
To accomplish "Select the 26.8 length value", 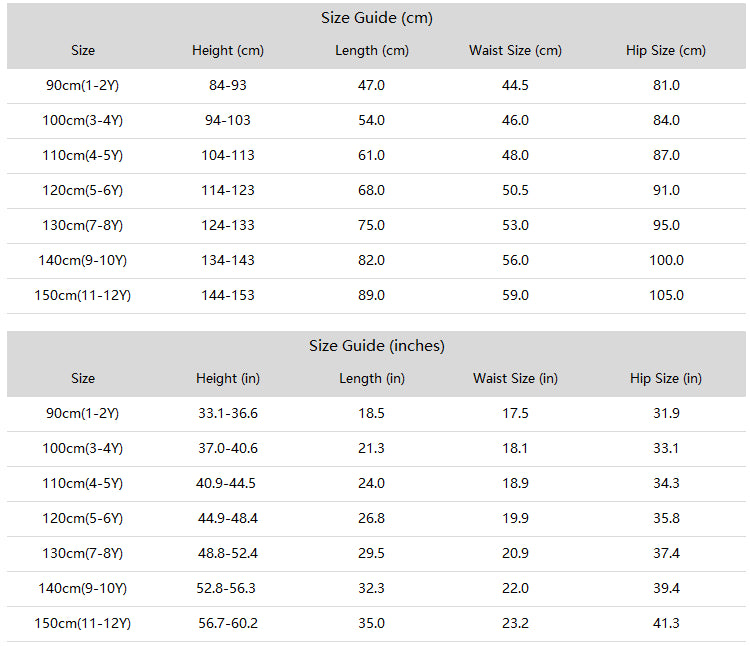I will [372, 518].
